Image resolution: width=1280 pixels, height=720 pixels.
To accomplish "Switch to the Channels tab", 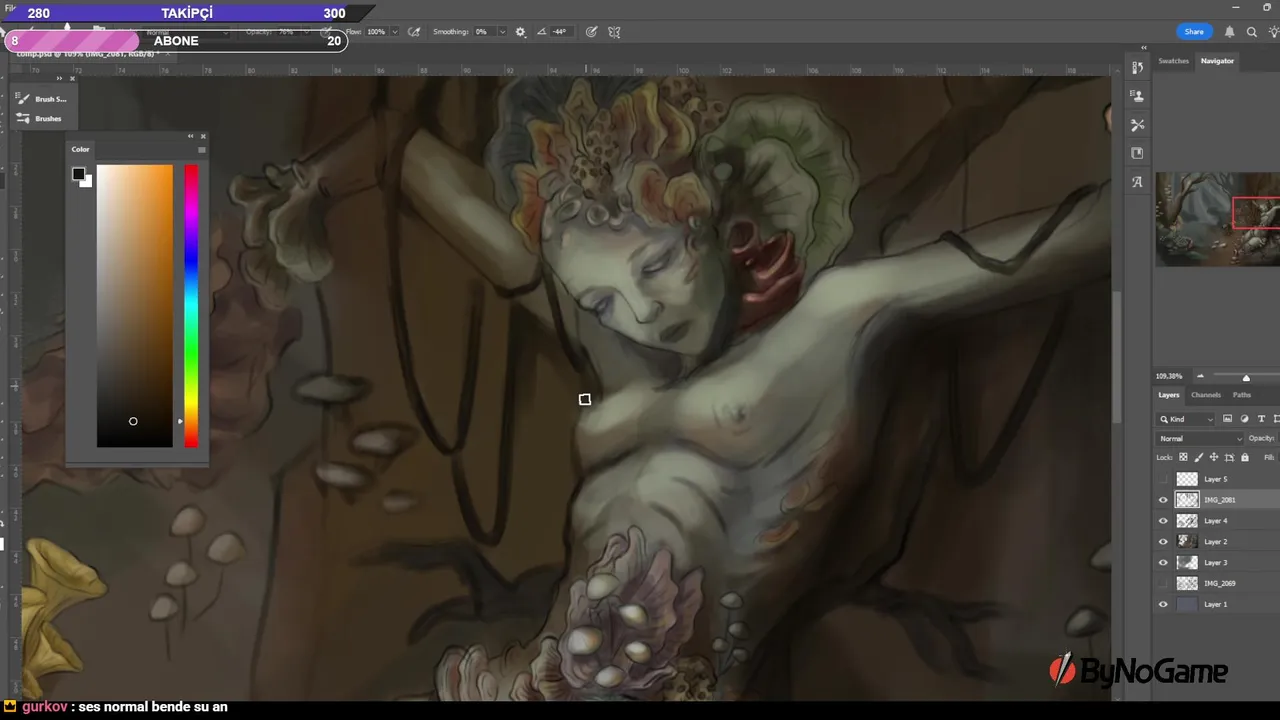I will click(x=1206, y=395).
